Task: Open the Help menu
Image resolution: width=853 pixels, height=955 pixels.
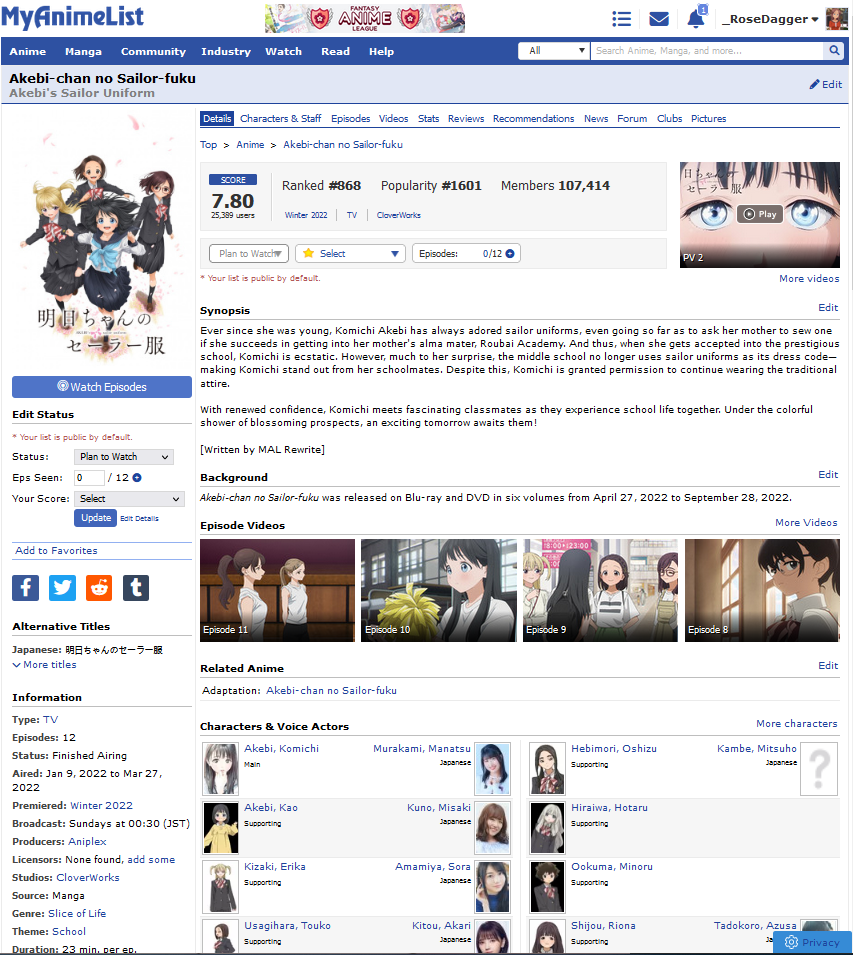Action: pos(381,51)
